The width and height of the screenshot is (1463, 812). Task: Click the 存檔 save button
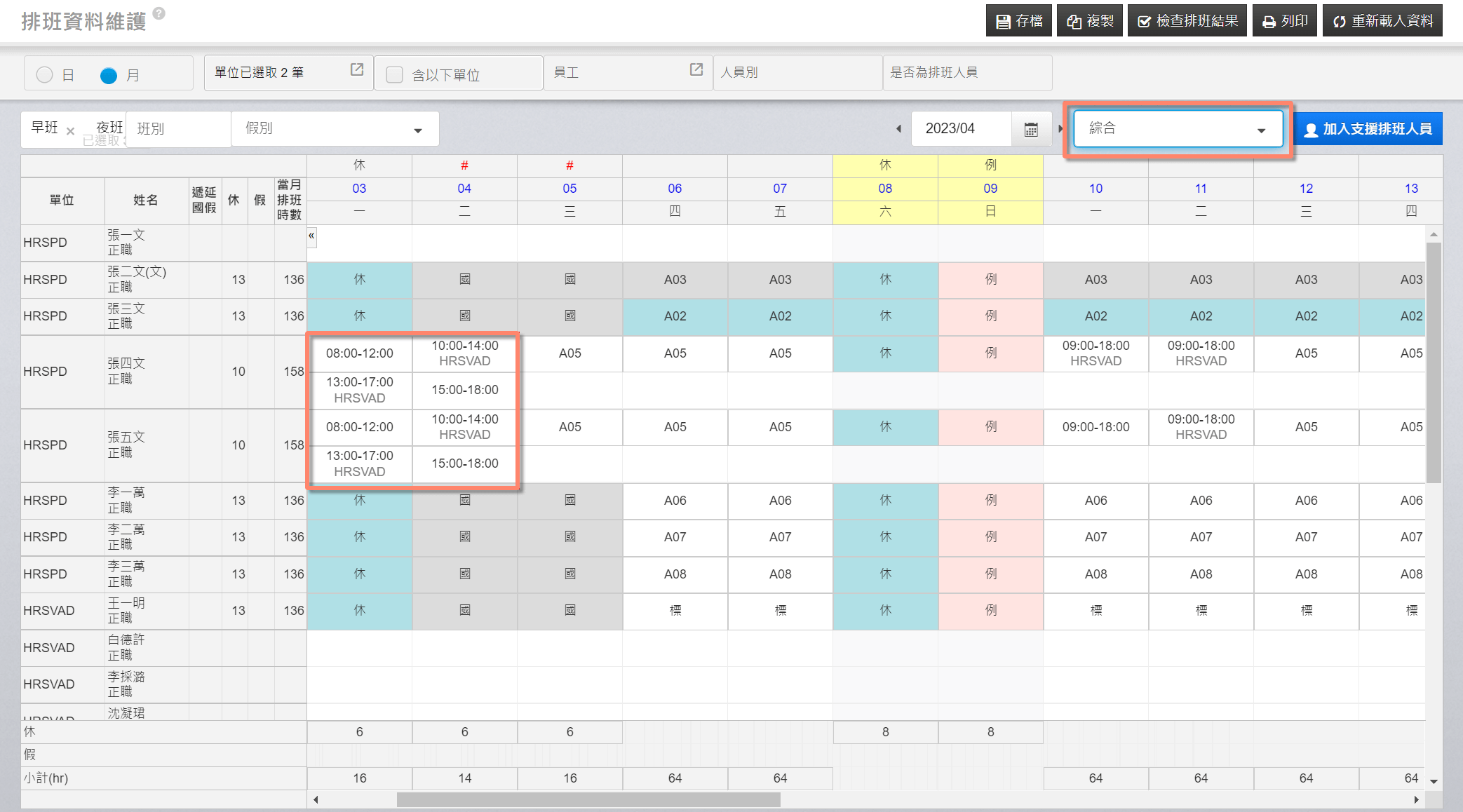(1019, 21)
